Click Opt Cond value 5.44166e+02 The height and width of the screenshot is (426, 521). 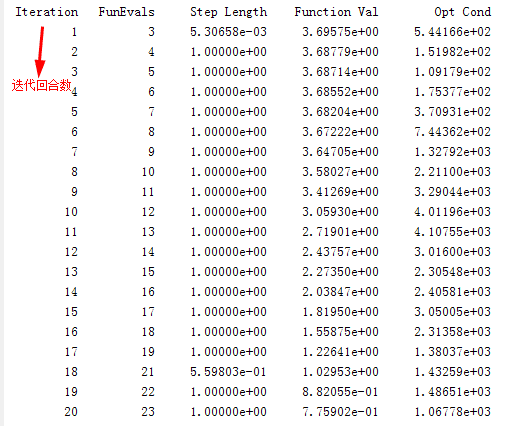452,32
